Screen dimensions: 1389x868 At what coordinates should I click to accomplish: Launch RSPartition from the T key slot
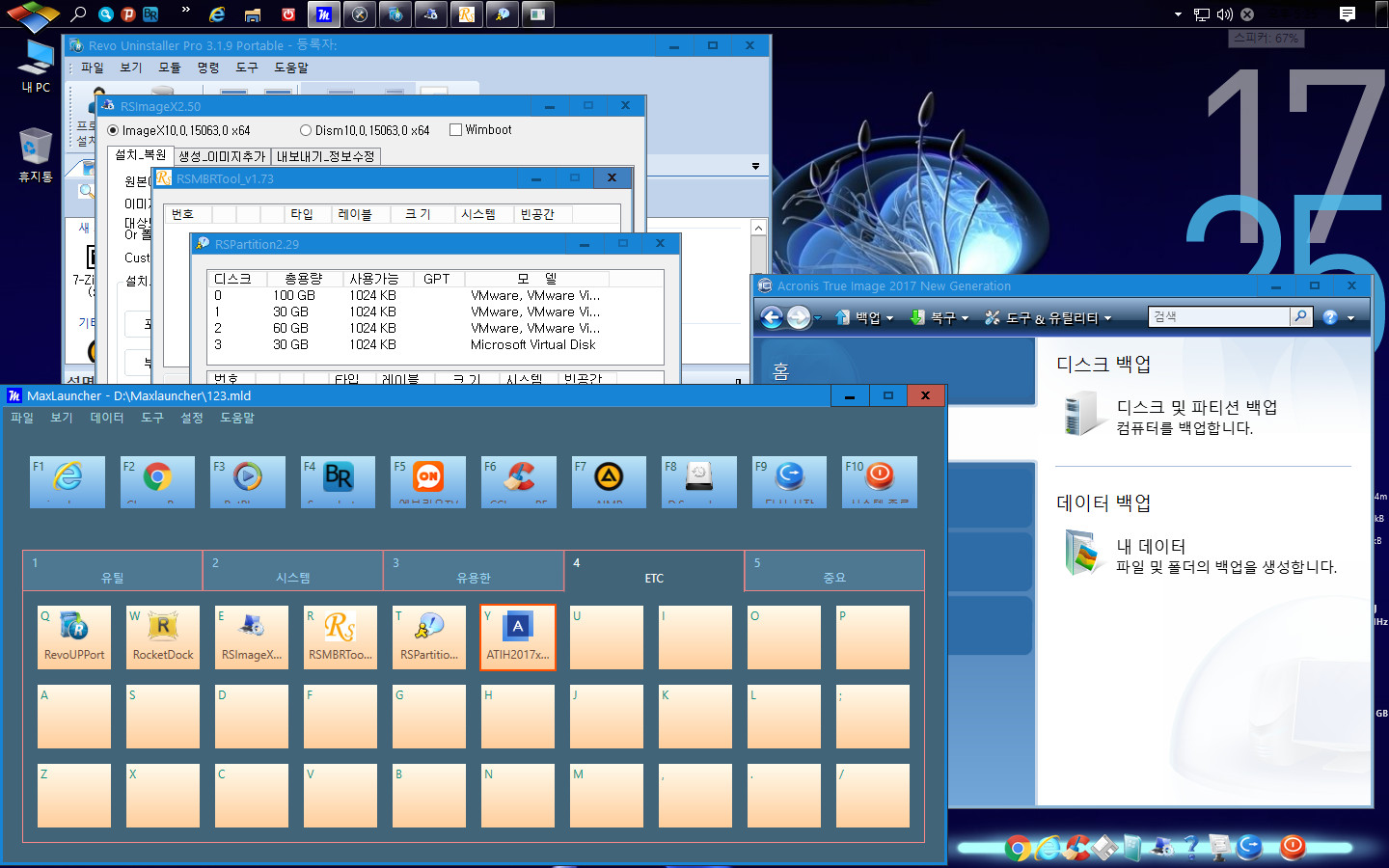click(x=429, y=637)
